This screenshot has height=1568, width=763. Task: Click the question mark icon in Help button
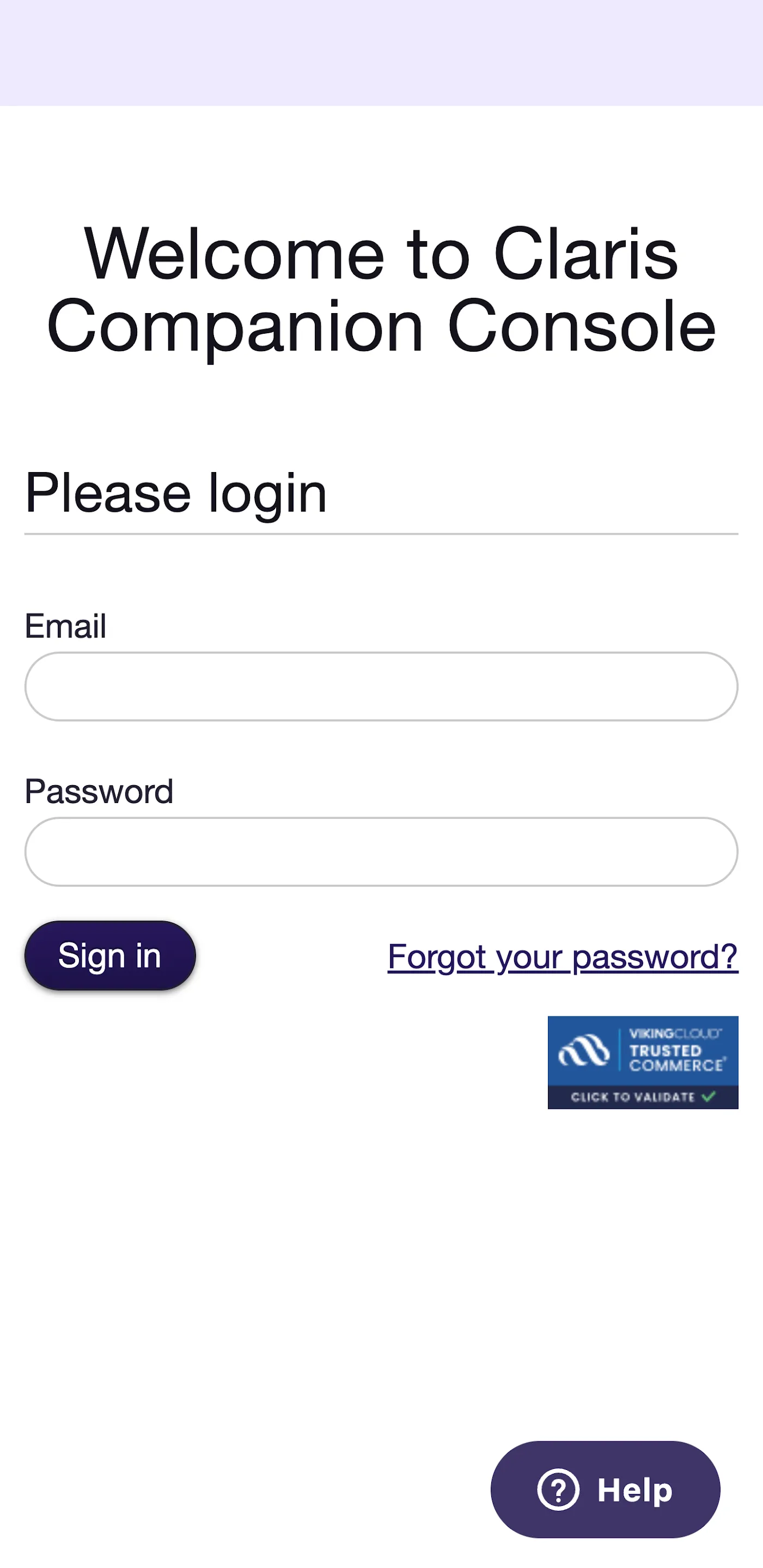click(558, 1490)
